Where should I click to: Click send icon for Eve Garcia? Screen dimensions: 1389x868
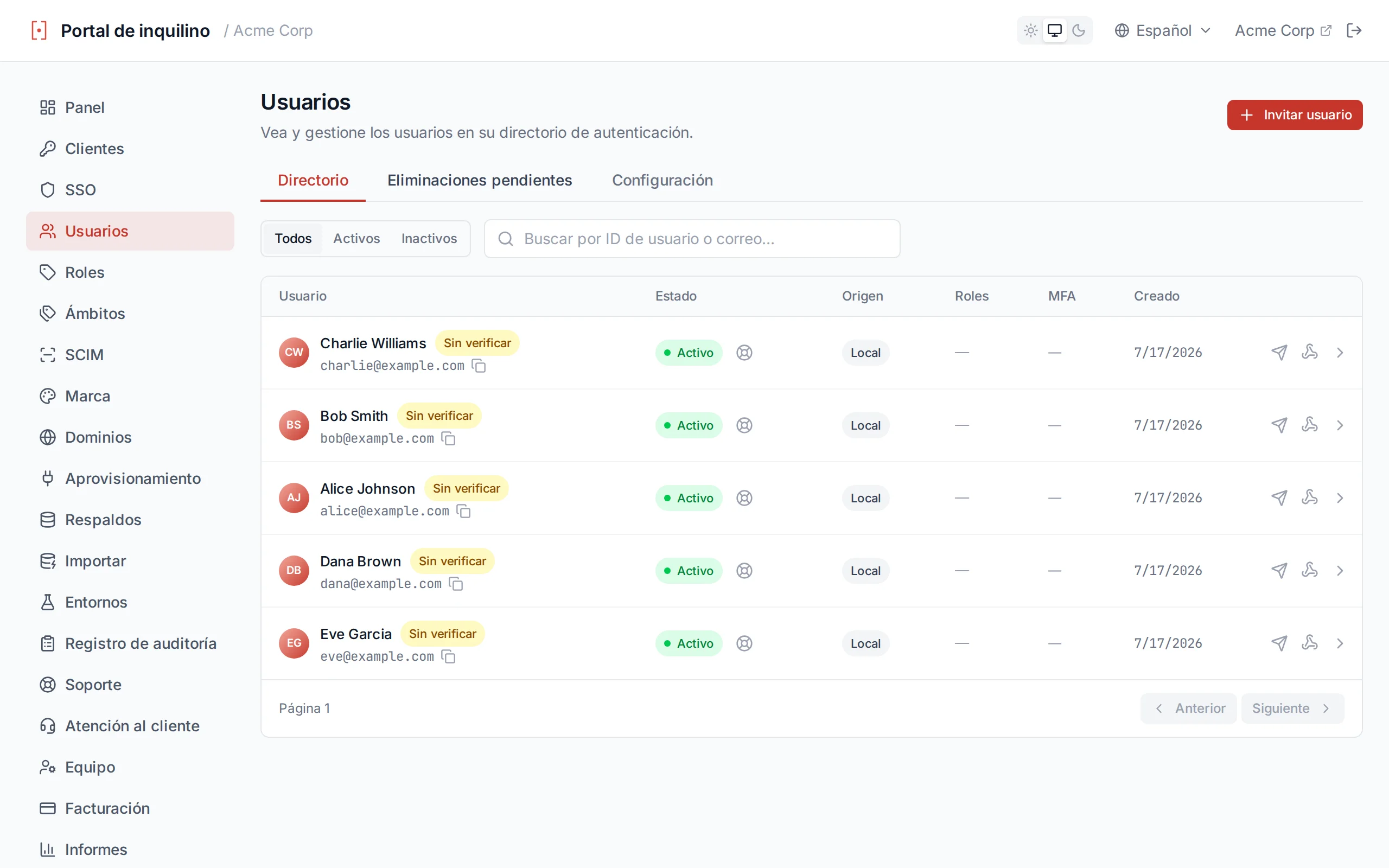[x=1279, y=643]
